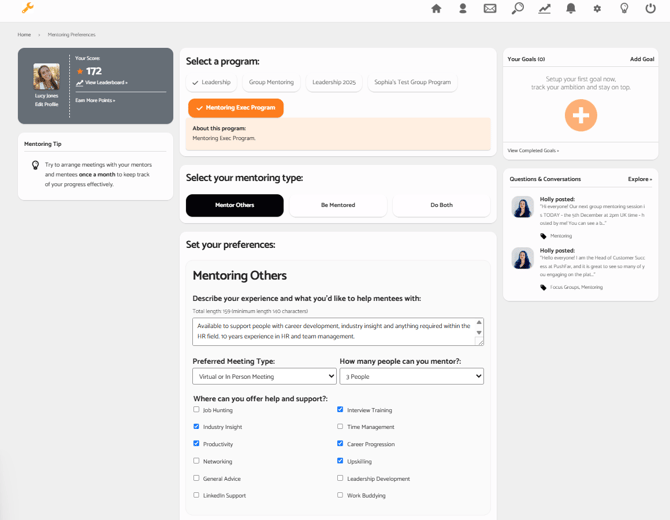Click the Mentoring Preferences breadcrumb

(71, 35)
